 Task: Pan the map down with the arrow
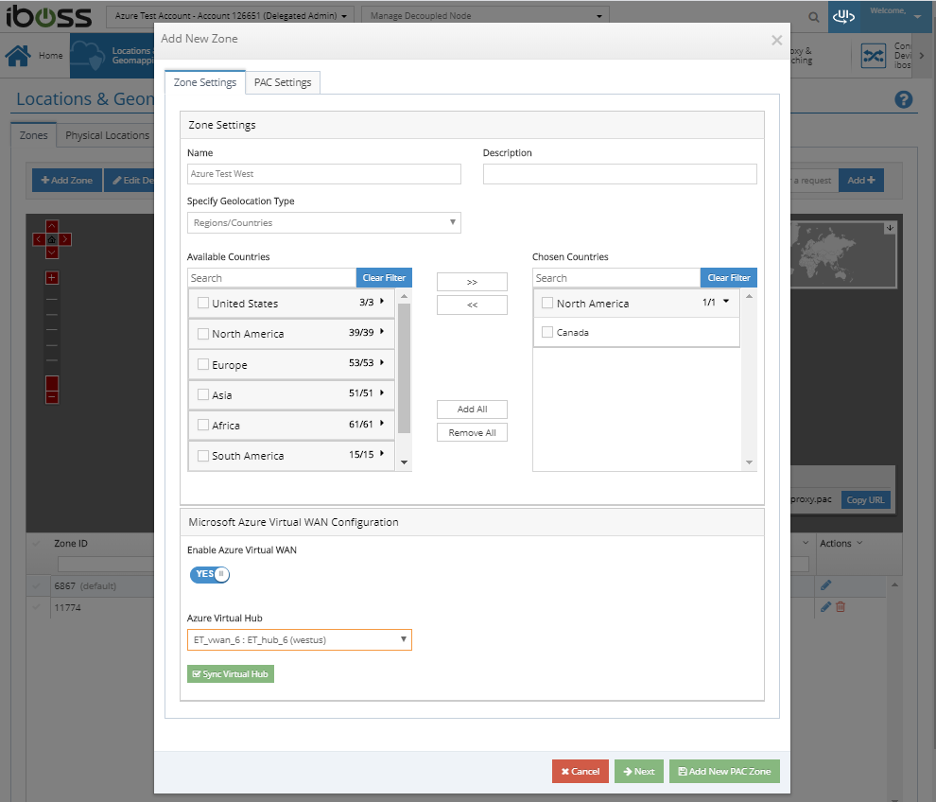coord(52,252)
